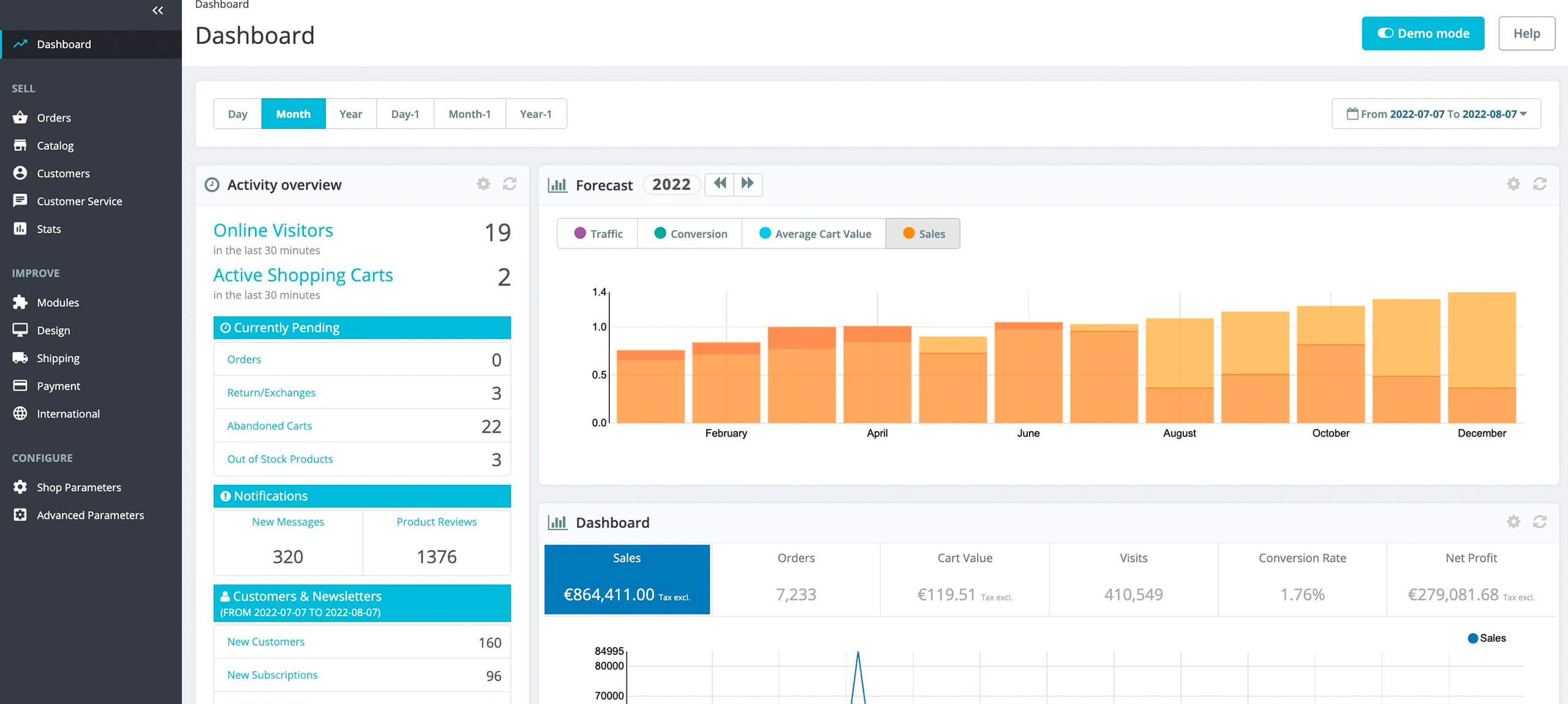Click the Modules puzzle piece icon

tap(20, 302)
